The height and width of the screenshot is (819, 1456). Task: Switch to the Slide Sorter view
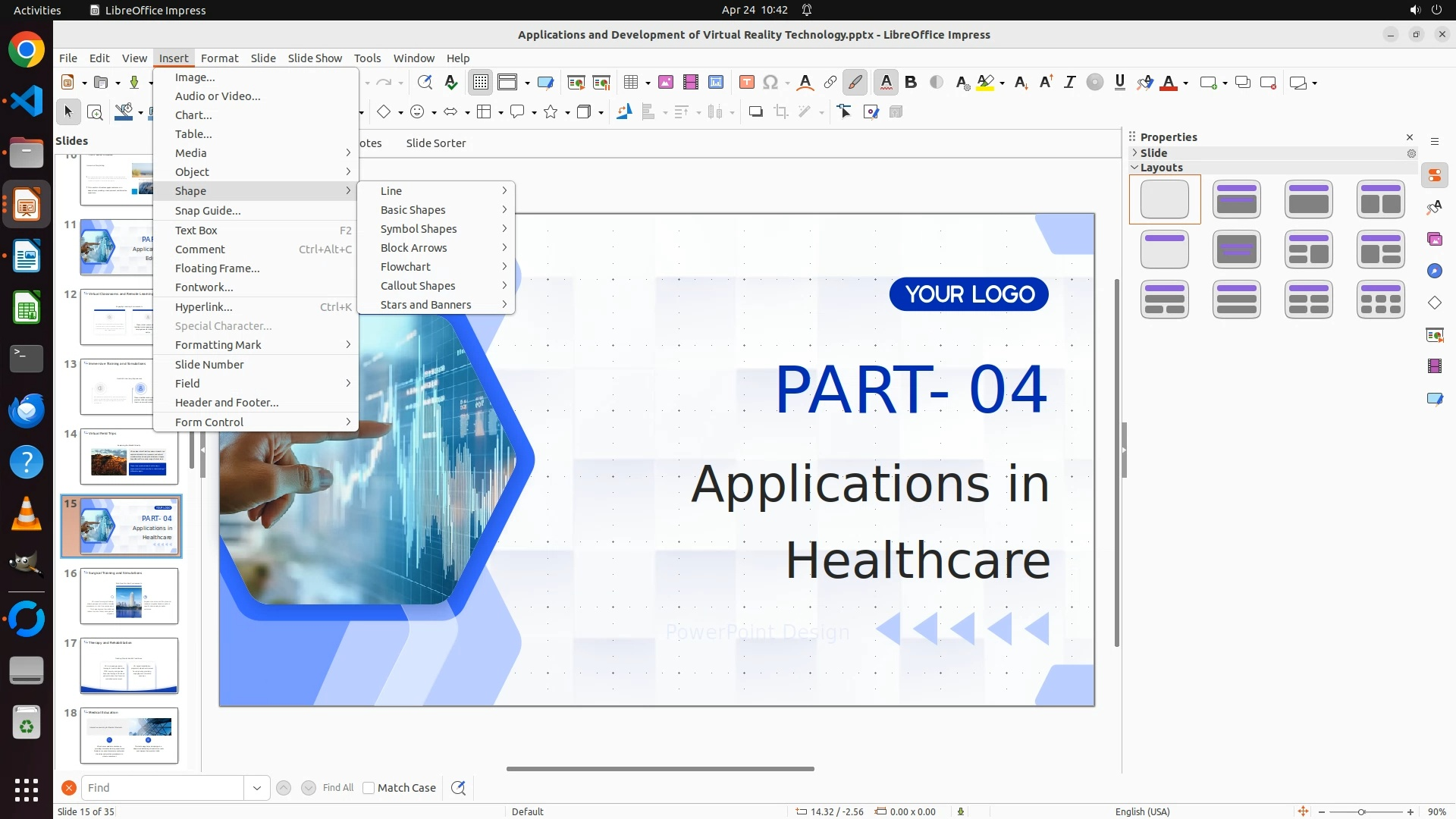pos(435,143)
